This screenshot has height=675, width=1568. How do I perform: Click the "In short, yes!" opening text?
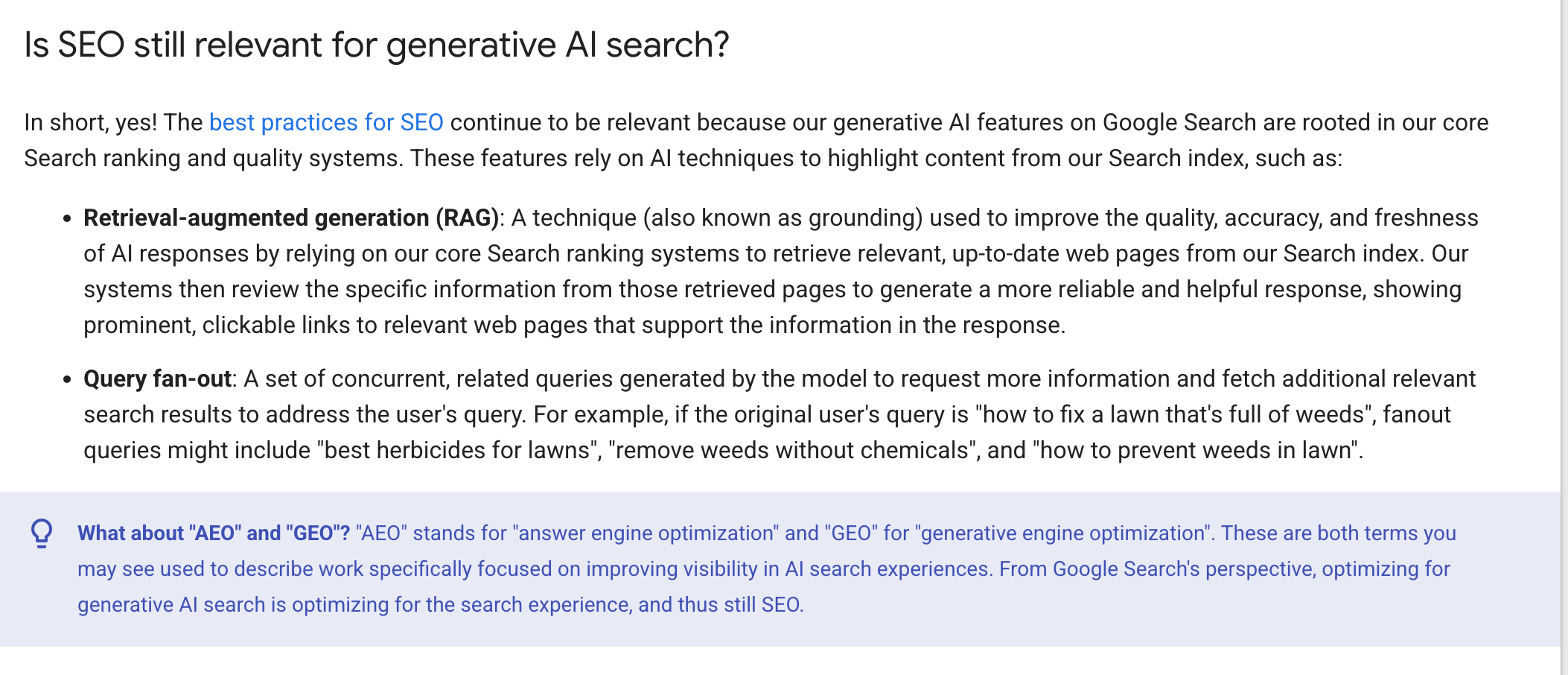(90, 122)
